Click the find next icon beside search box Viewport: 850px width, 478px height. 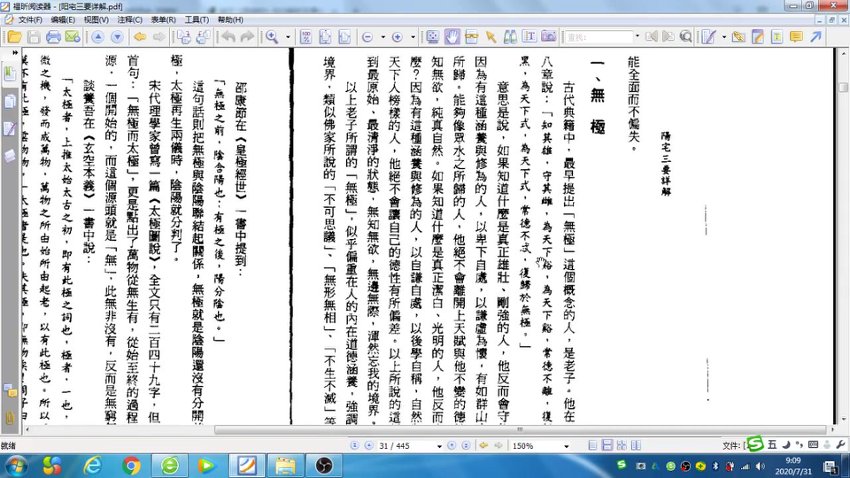668,37
